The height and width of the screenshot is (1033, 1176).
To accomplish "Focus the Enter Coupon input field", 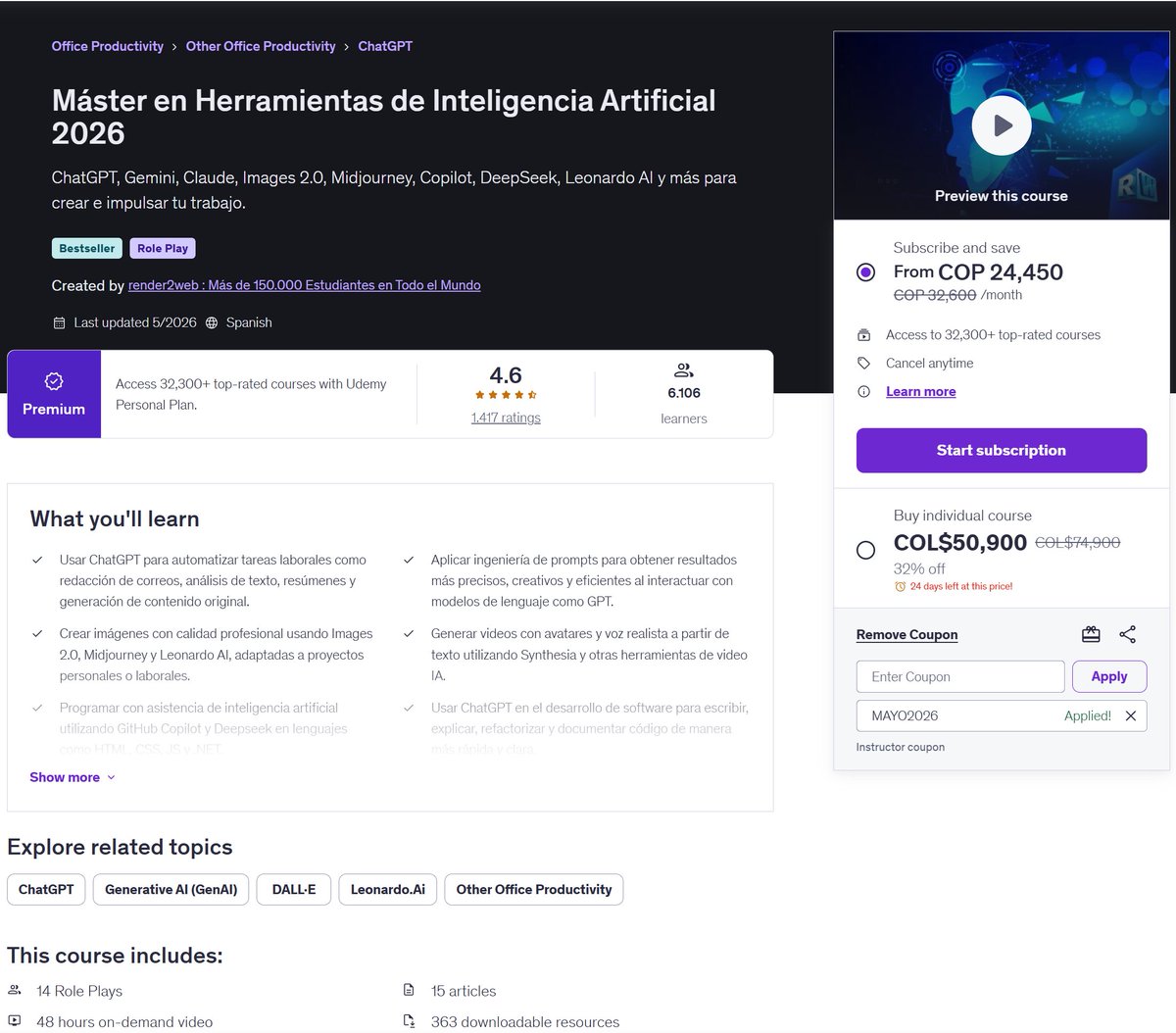I will pyautogui.click(x=960, y=676).
